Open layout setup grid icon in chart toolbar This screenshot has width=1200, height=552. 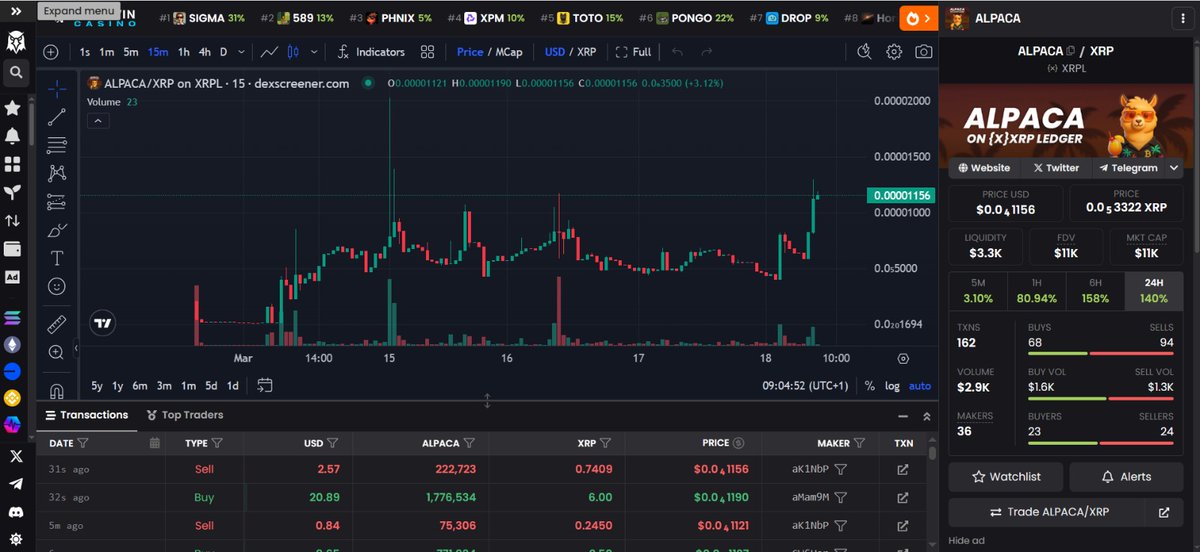tap(428, 52)
